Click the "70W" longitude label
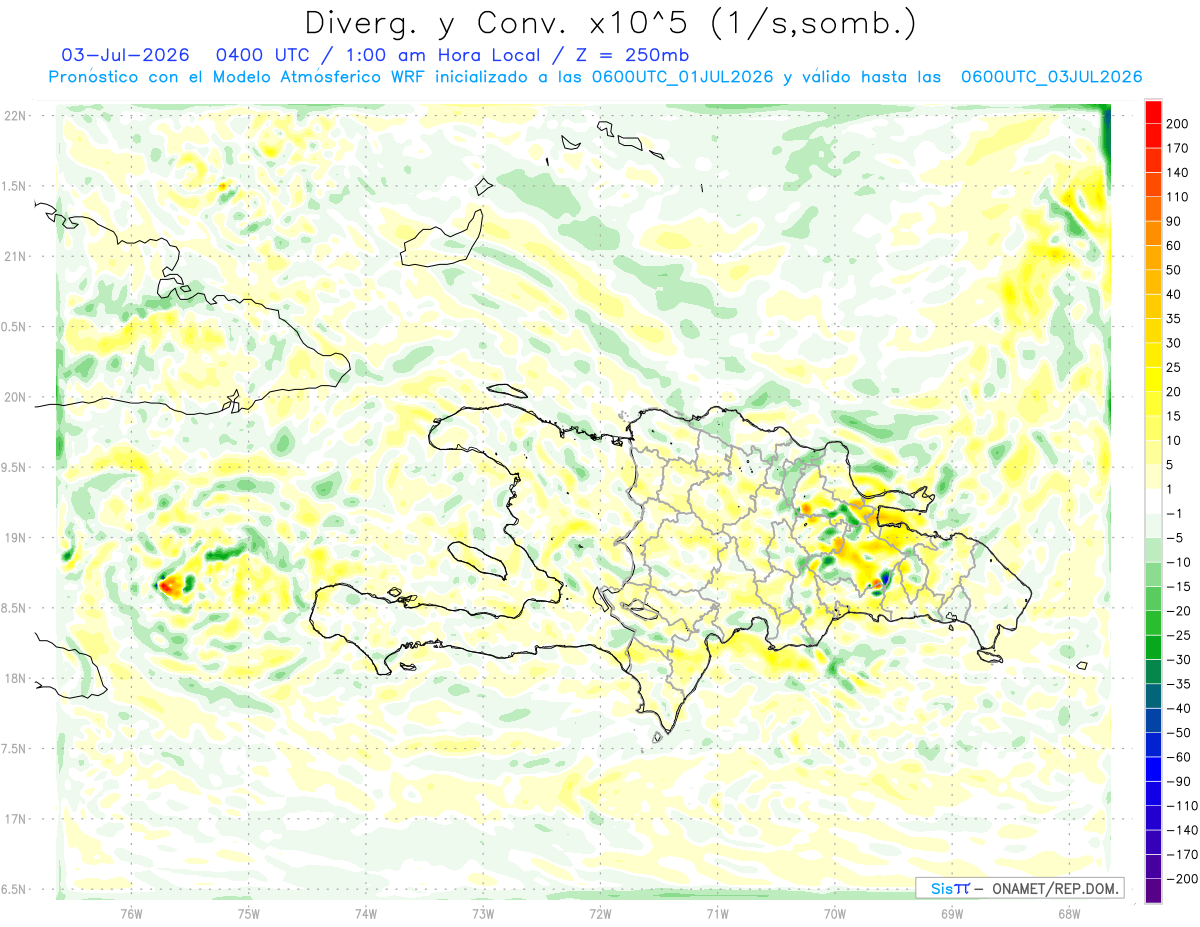Image resolution: width=1200 pixels, height=927 pixels. click(834, 914)
